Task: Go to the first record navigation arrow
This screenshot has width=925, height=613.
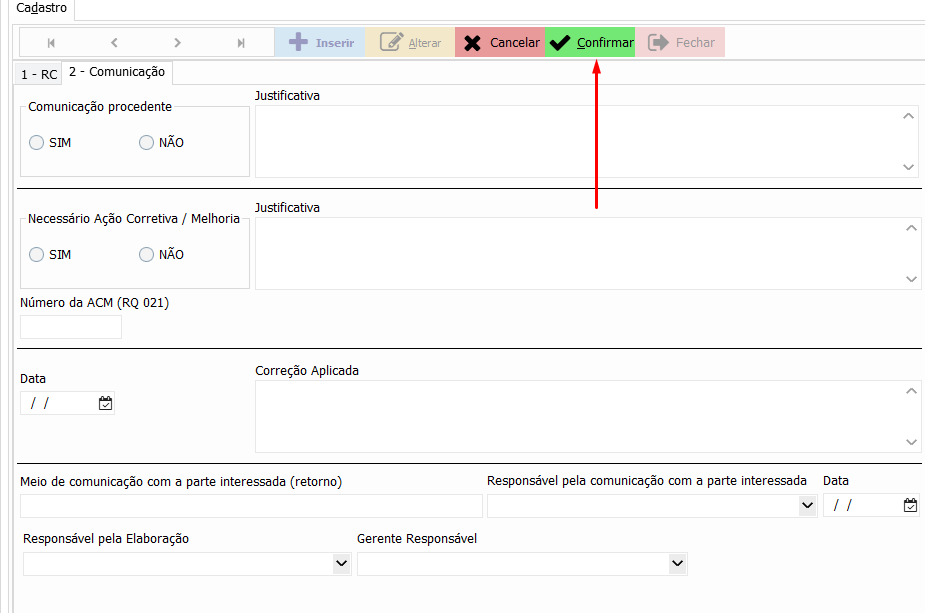Action: coord(51,43)
